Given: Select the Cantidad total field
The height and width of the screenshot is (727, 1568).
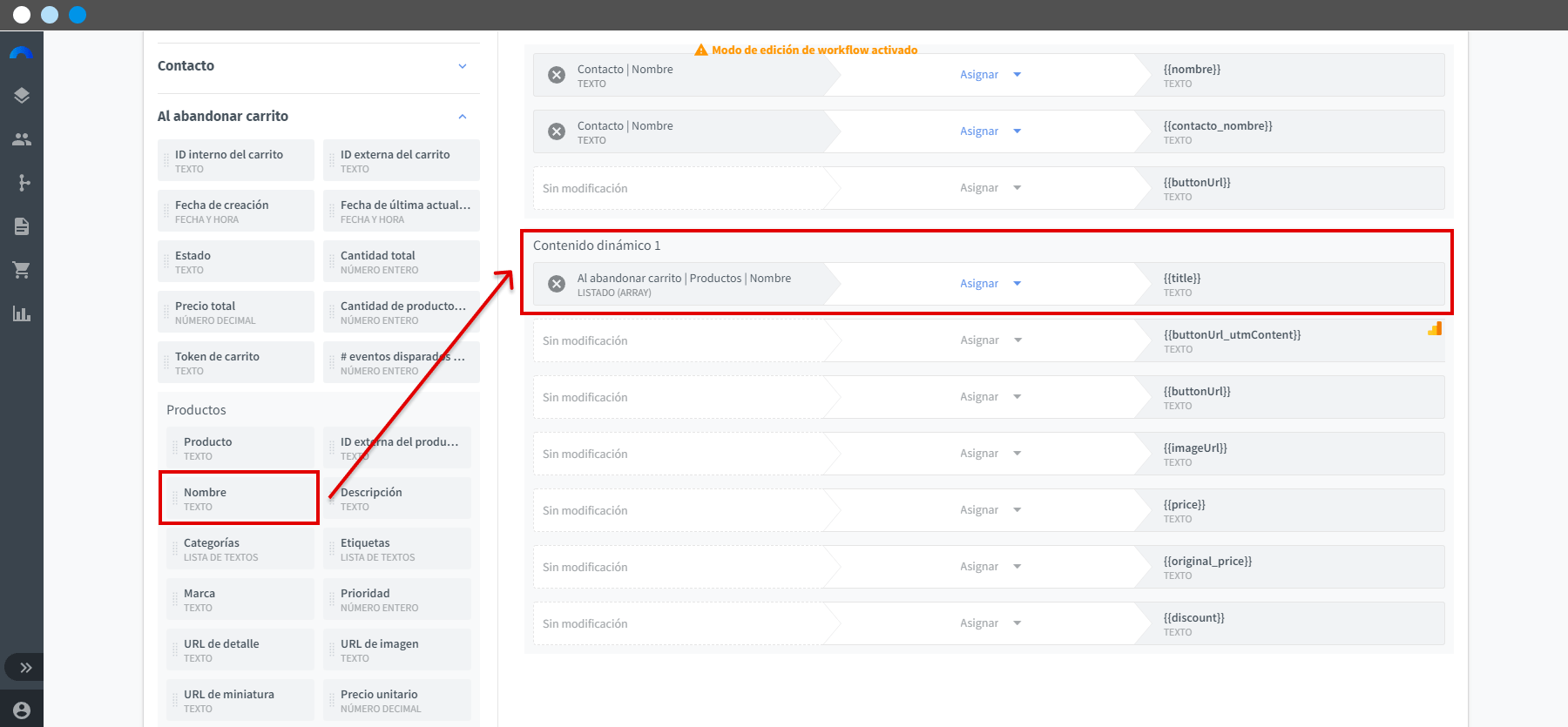Looking at the screenshot, I should click(402, 261).
